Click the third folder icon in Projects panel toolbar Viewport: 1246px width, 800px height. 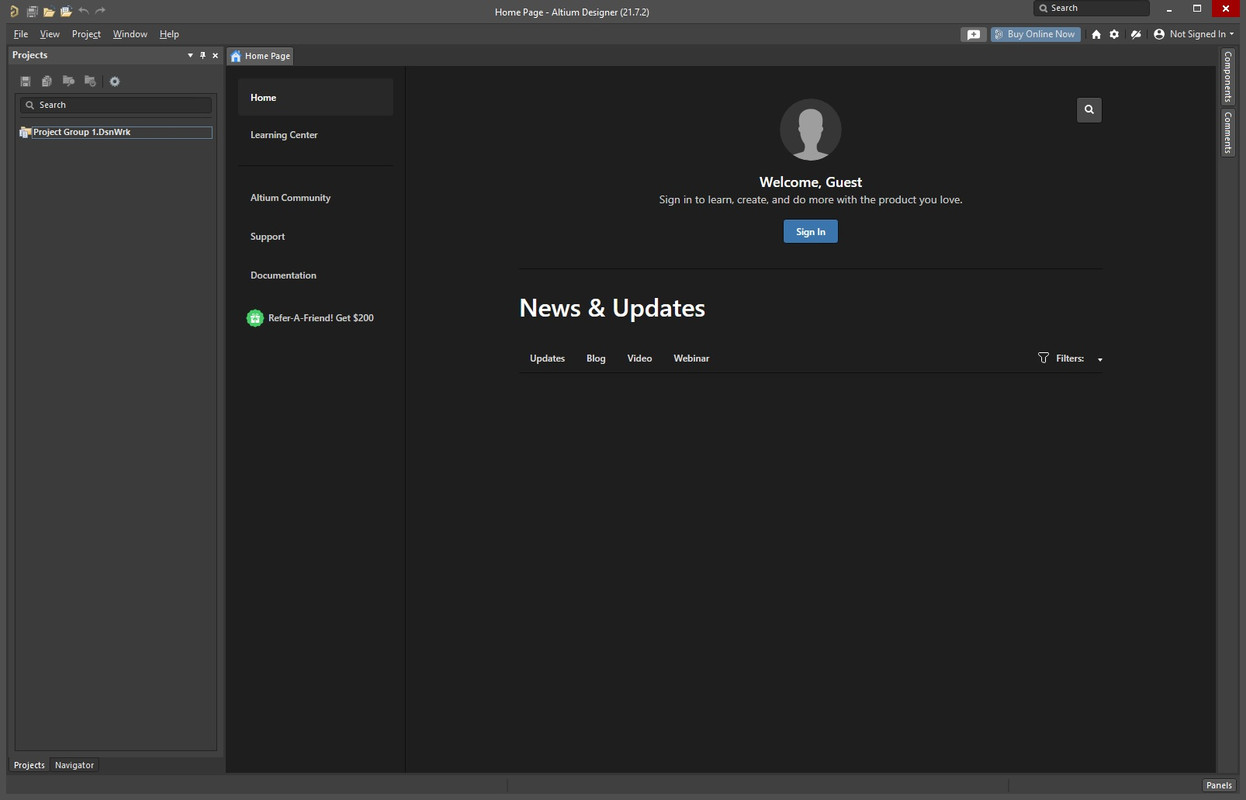coord(69,81)
